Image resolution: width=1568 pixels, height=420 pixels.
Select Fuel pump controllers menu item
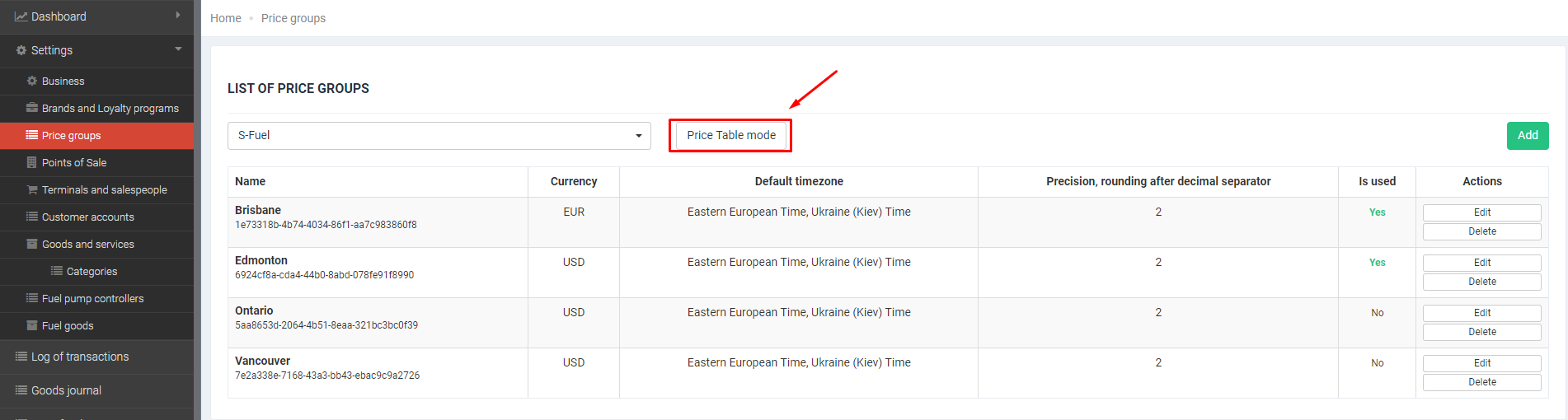pos(92,298)
